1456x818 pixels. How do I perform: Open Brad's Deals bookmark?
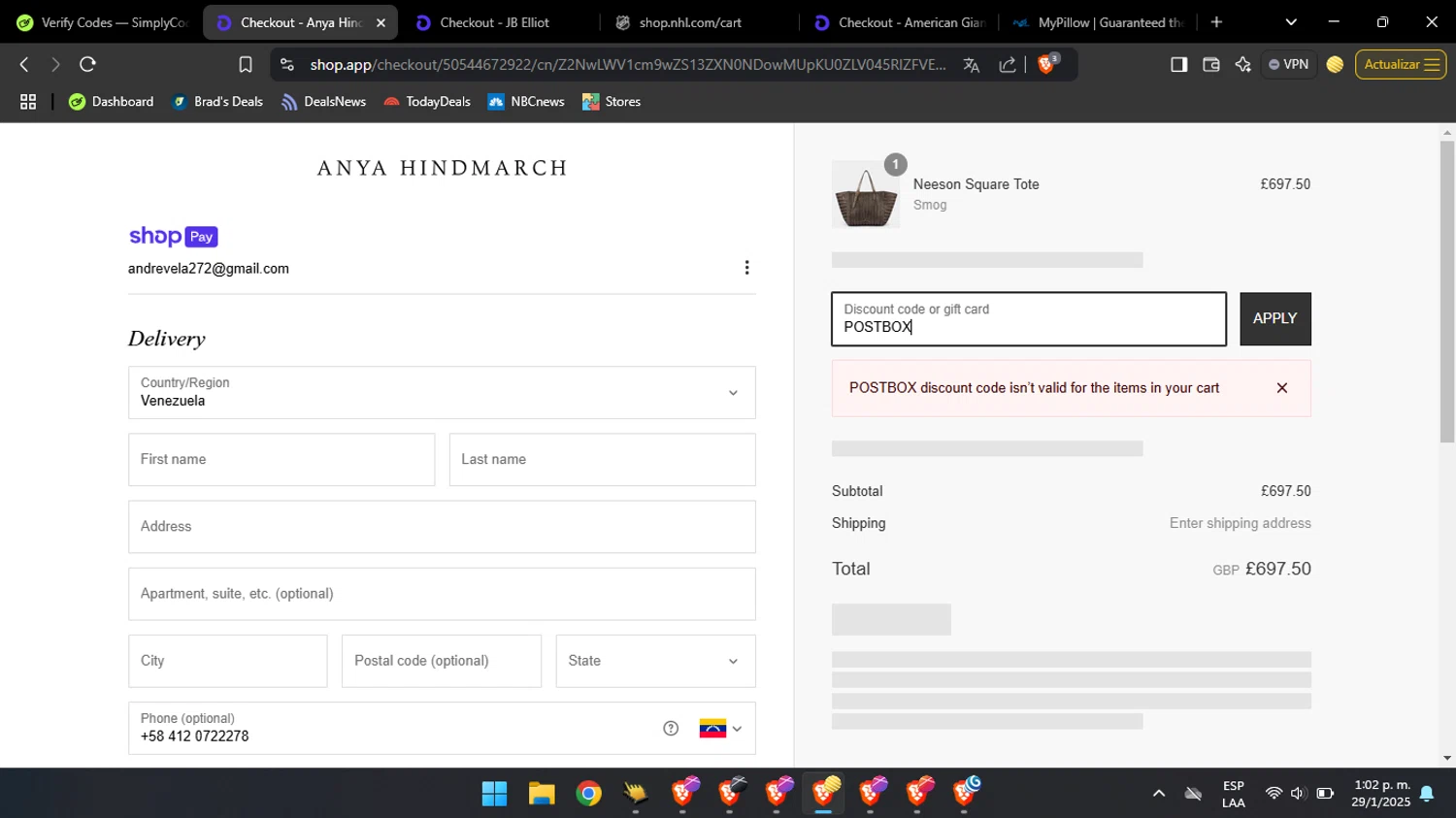[217, 102]
